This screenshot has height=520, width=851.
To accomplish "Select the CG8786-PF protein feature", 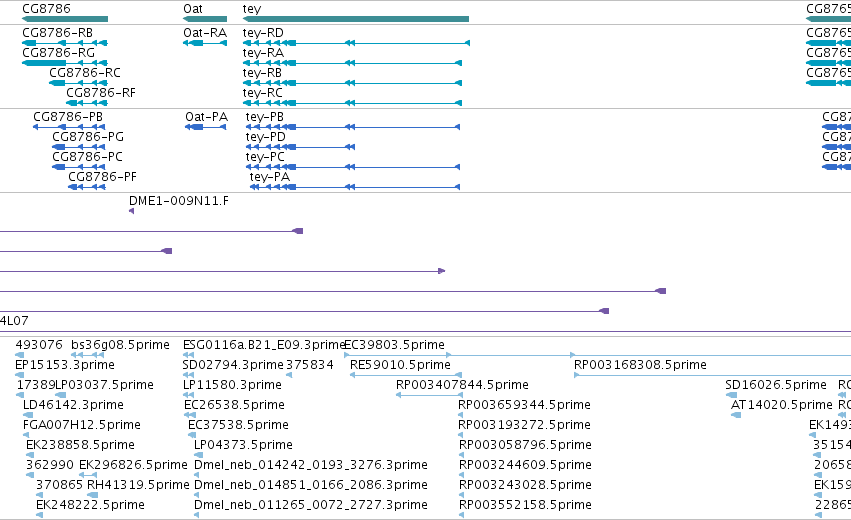I will [87, 187].
